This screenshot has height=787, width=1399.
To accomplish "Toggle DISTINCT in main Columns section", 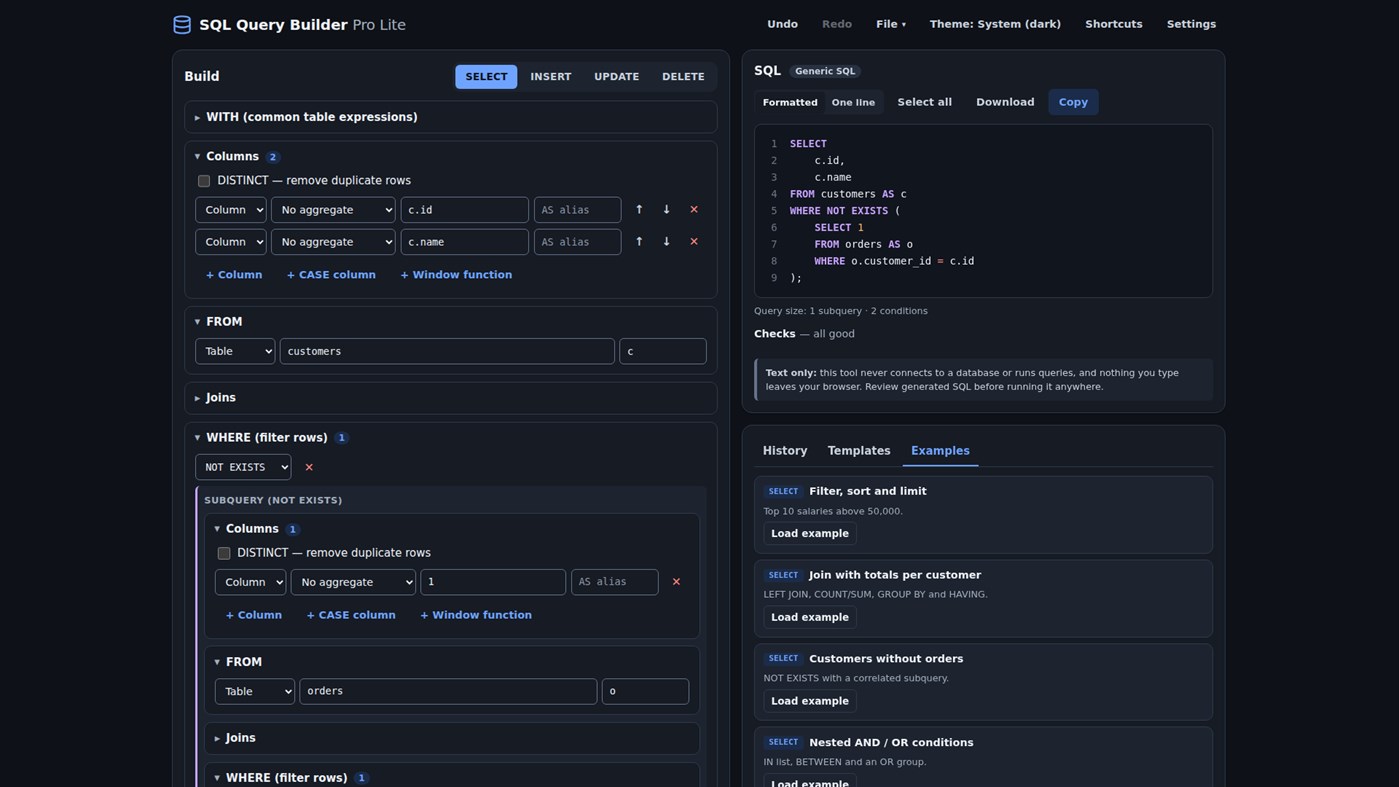I will click(204, 181).
